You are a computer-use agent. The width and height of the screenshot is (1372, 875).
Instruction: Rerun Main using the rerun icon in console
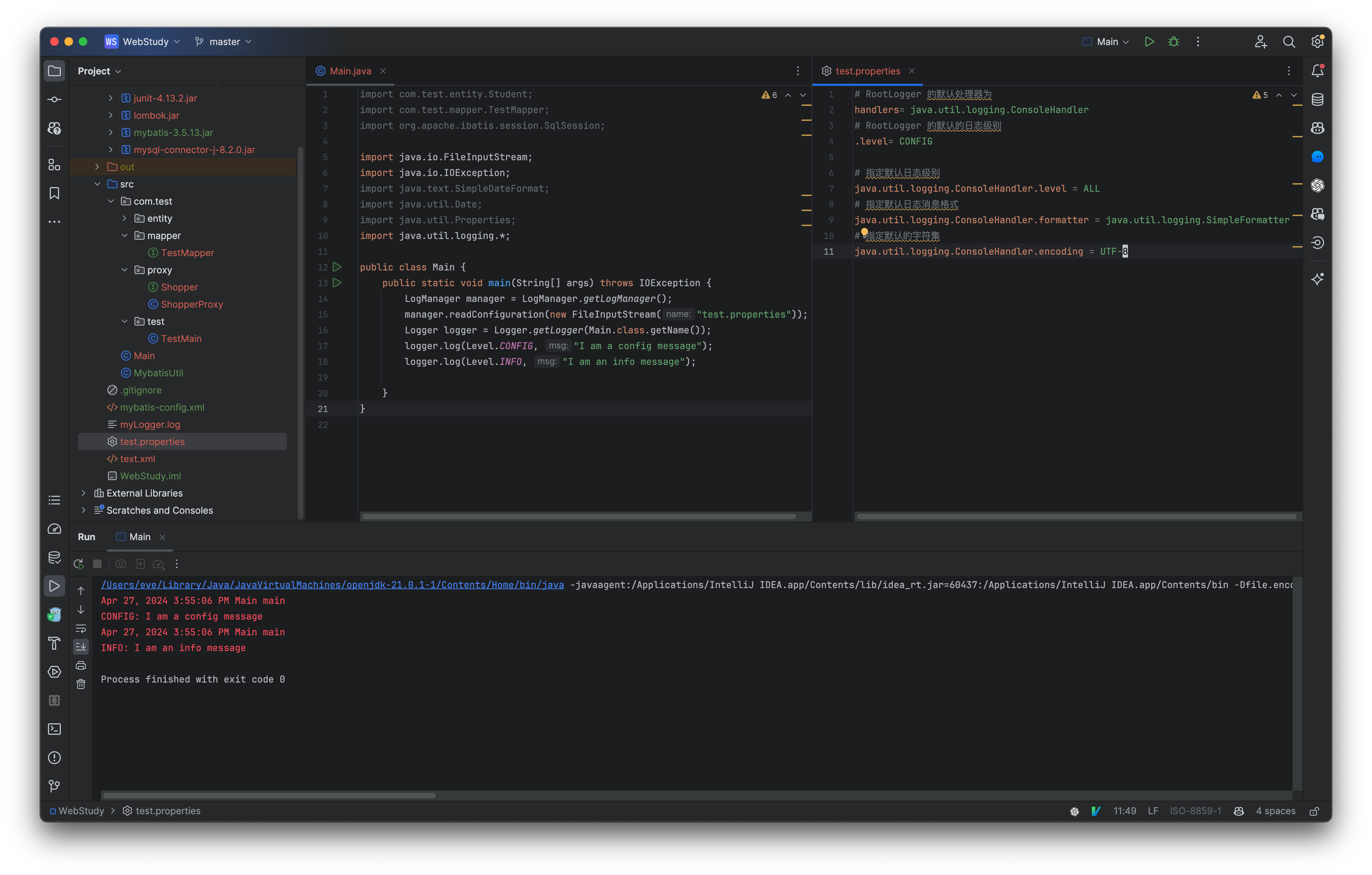[78, 563]
